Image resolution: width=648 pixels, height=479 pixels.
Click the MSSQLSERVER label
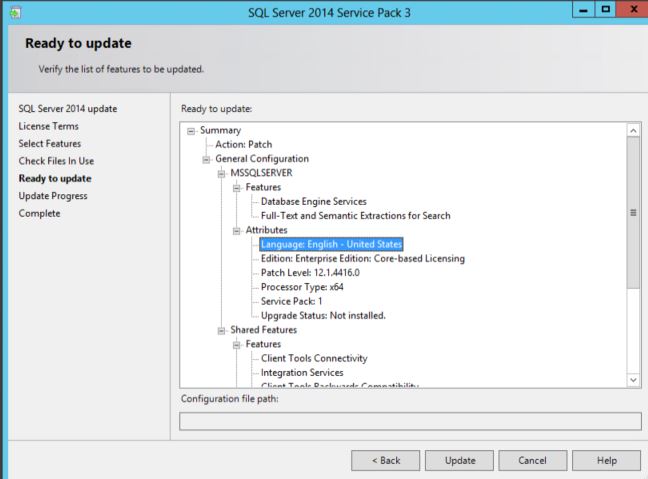pyautogui.click(x=261, y=173)
